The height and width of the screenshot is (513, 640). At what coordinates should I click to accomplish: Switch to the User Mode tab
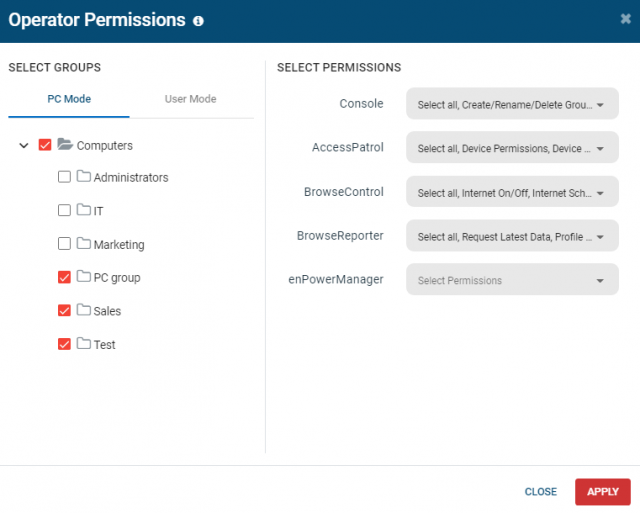tap(191, 99)
